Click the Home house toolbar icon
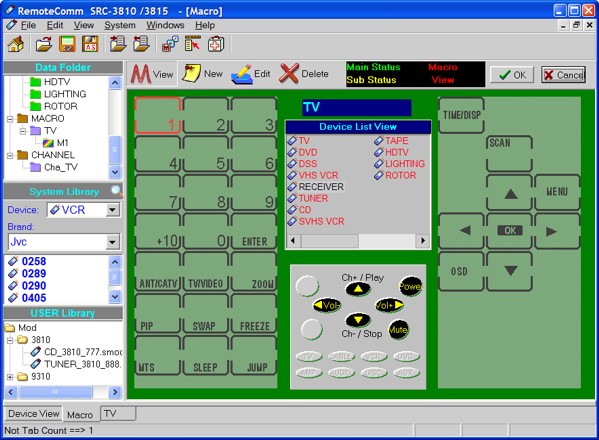 pos(16,44)
